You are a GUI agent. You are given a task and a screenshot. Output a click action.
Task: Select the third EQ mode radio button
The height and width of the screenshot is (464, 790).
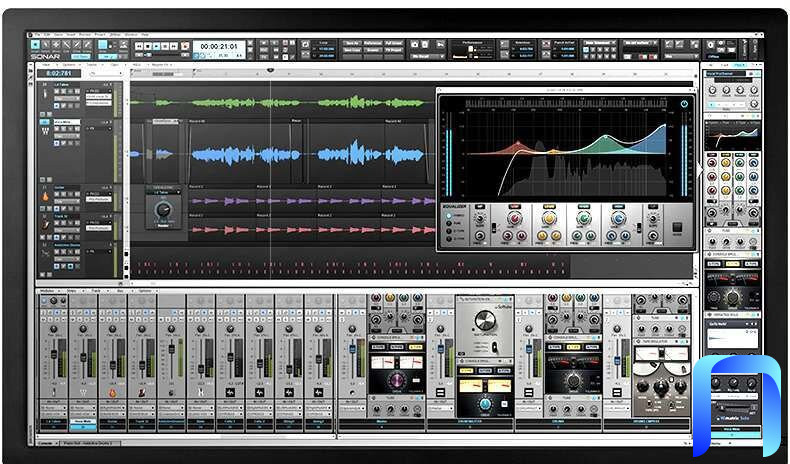coord(449,231)
